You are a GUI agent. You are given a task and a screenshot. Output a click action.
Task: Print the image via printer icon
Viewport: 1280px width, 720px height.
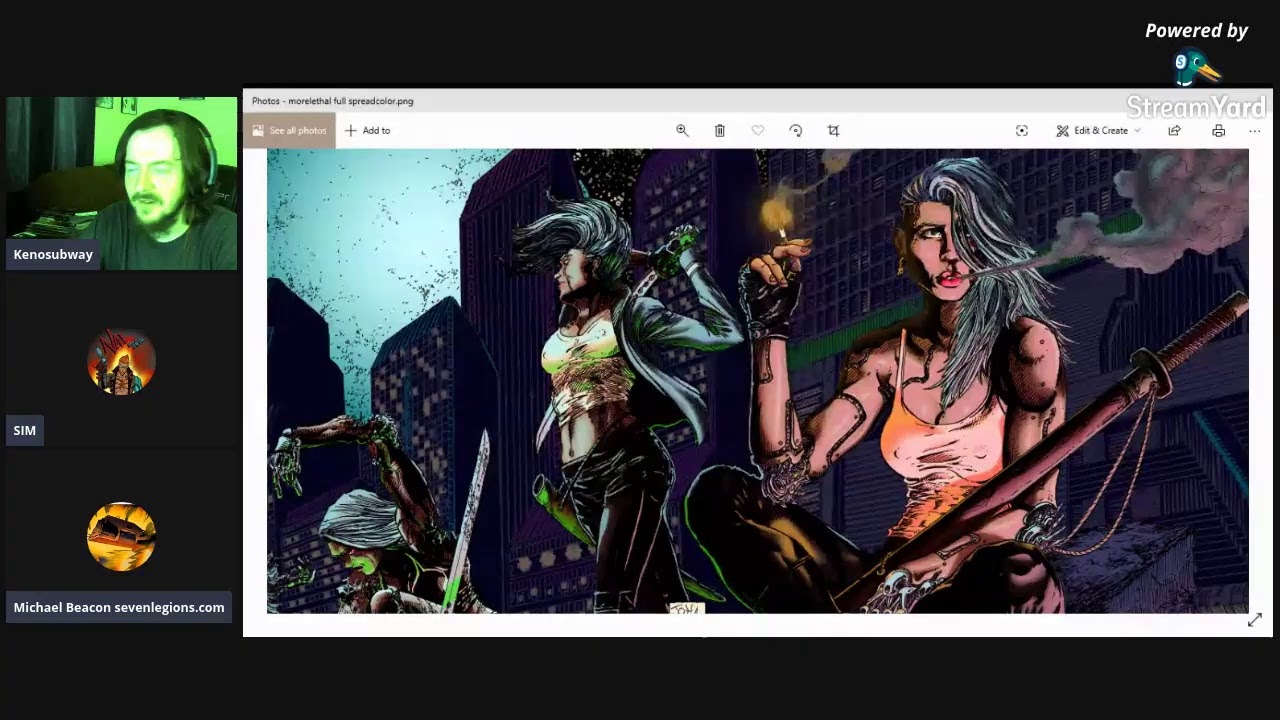pyautogui.click(x=1218, y=131)
